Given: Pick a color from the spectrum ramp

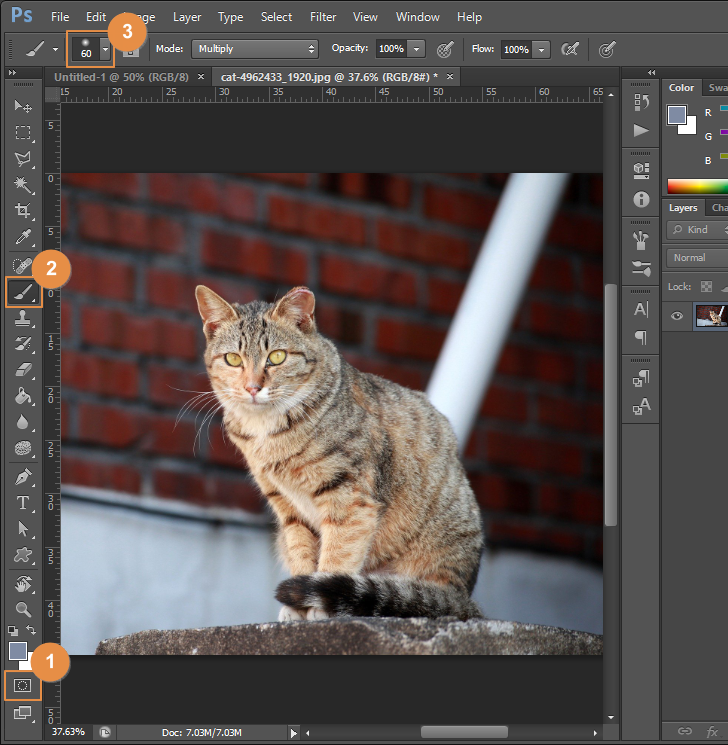Looking at the screenshot, I should tap(697, 186).
